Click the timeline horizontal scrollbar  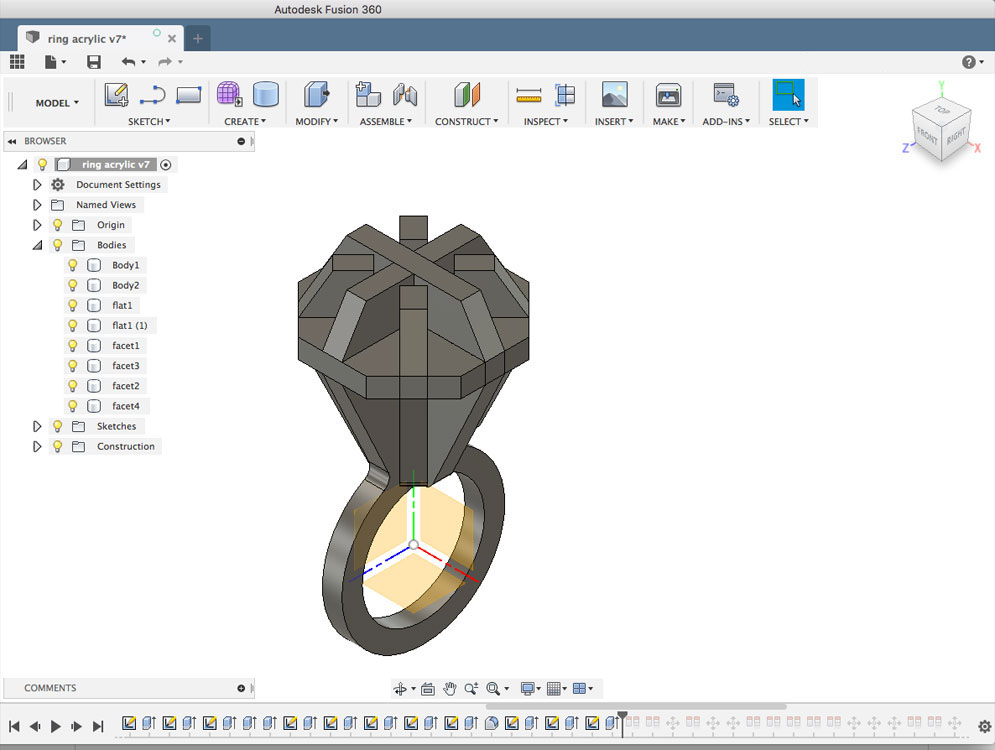(x=636, y=706)
